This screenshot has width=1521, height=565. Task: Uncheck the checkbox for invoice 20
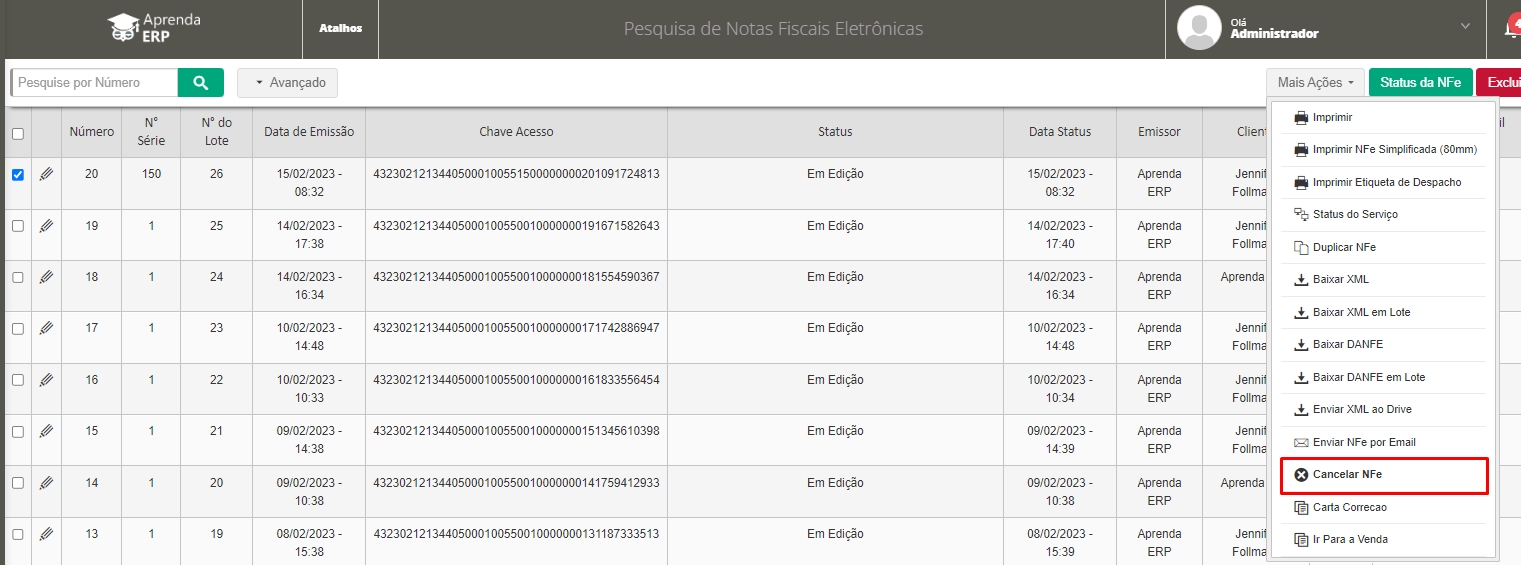17,174
